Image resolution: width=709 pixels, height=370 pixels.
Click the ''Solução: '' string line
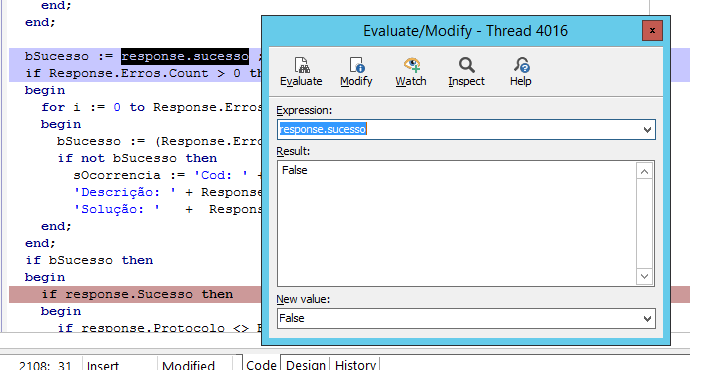[167, 209]
